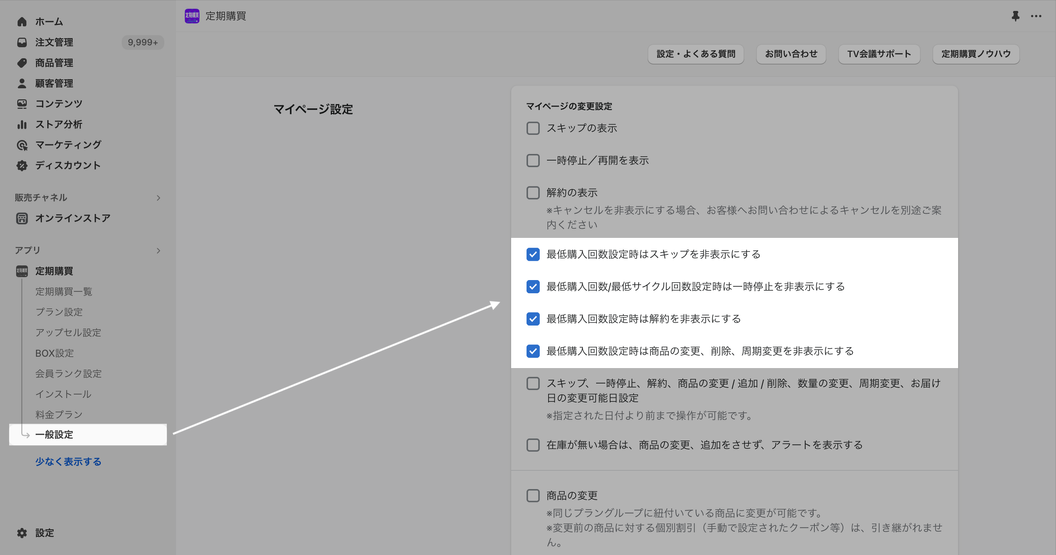Click the TV会議サポート button
1056x555 pixels.
click(879, 54)
